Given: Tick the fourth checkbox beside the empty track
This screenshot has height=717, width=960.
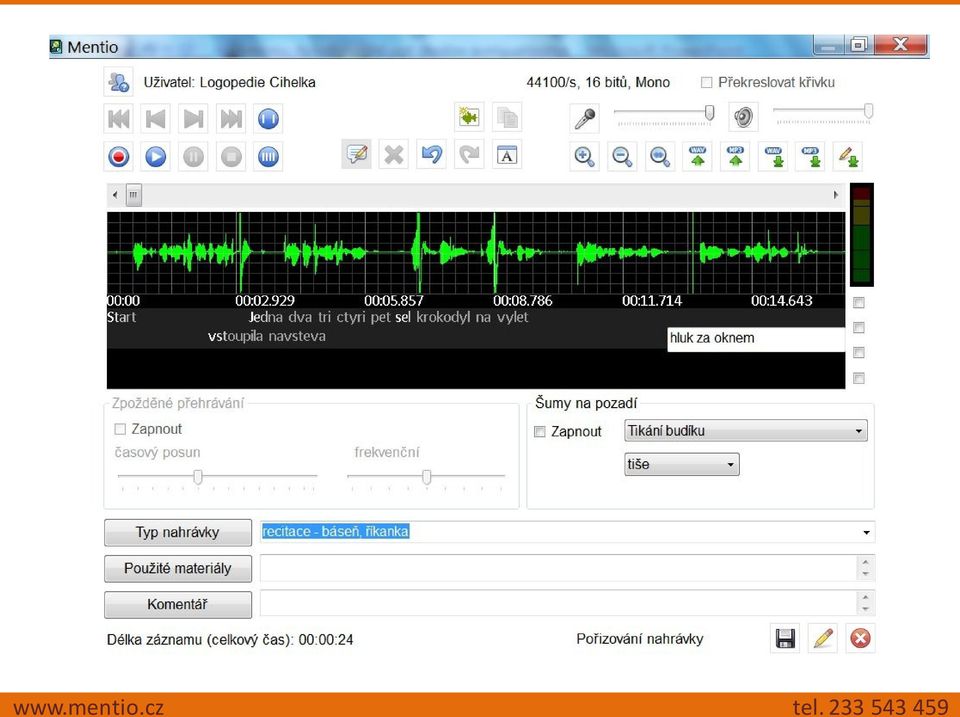Looking at the screenshot, I should (859, 378).
